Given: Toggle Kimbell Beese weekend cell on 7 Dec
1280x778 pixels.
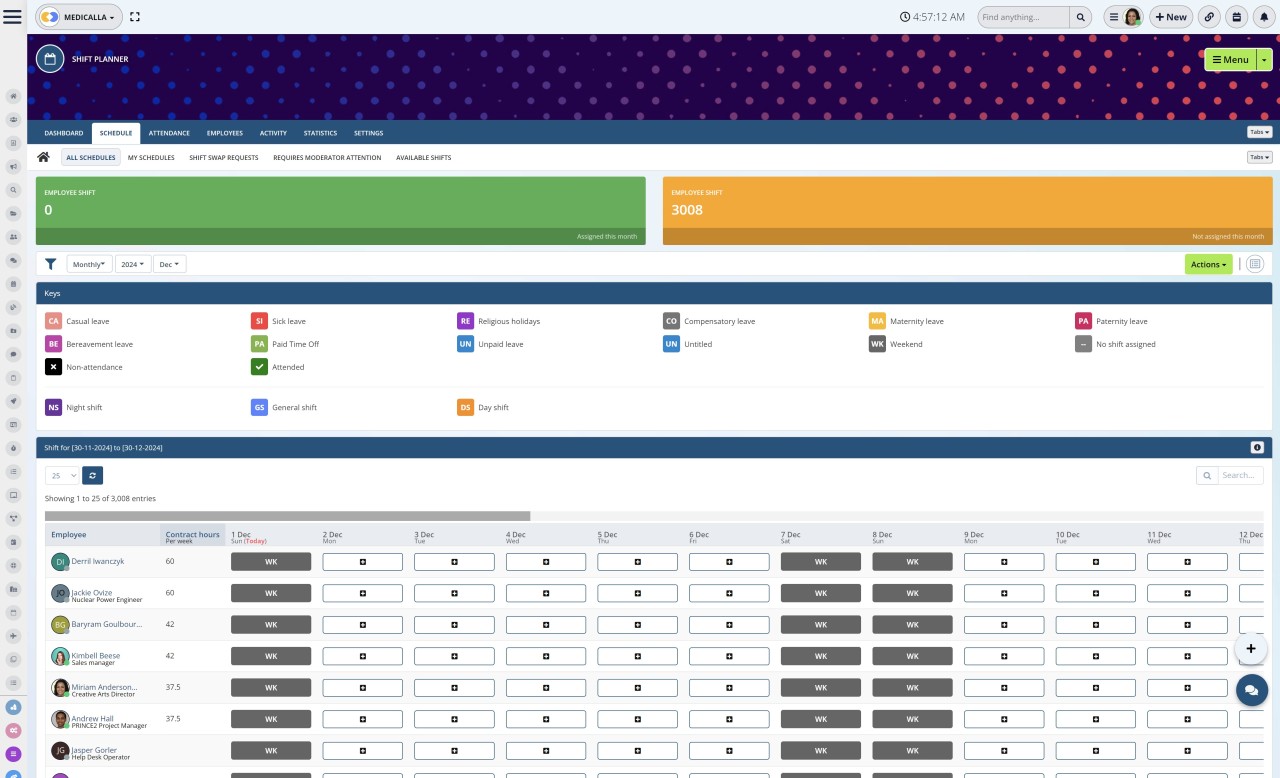Looking at the screenshot, I should pos(820,656).
